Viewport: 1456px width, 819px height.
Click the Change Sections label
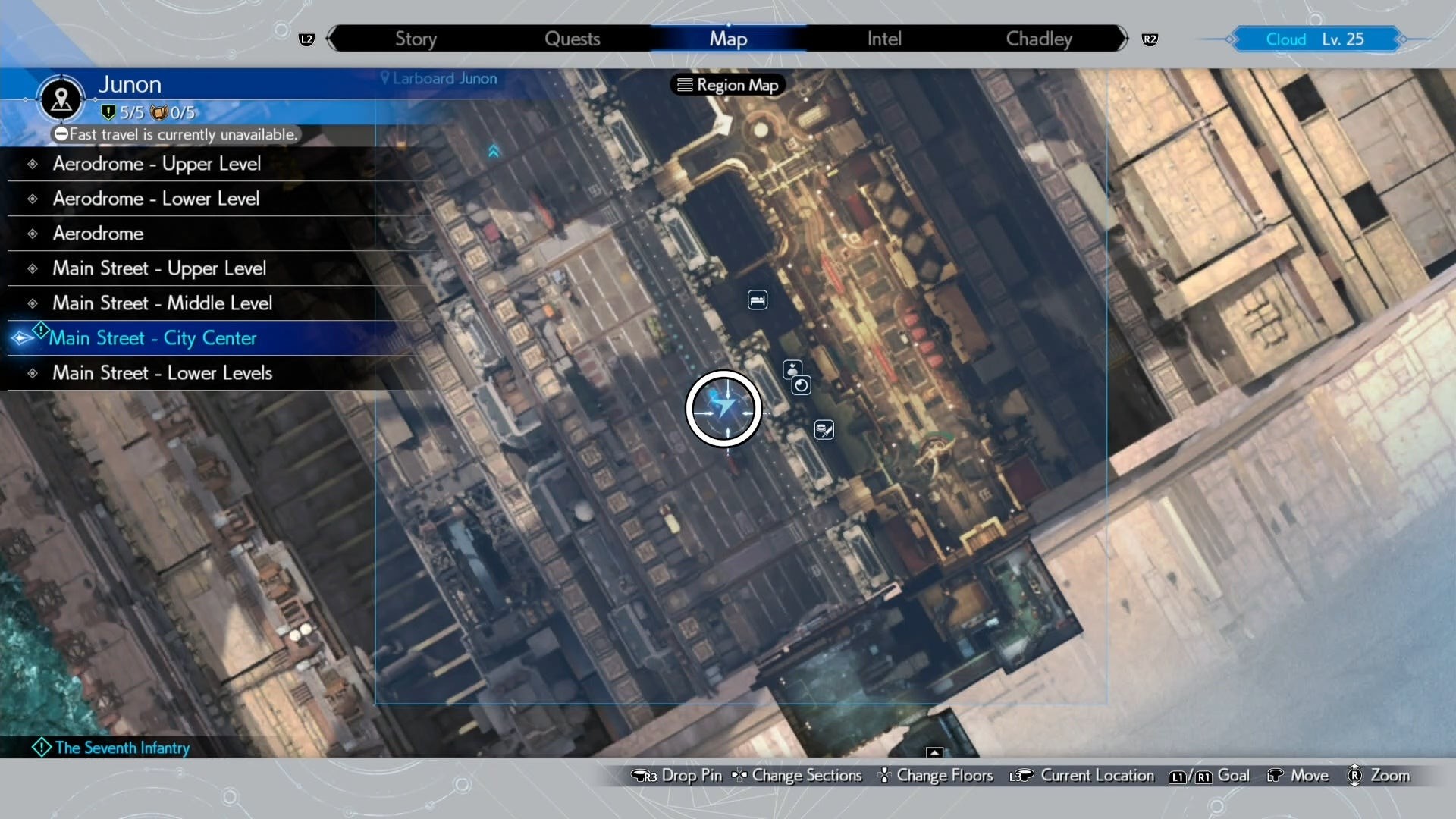(807, 775)
